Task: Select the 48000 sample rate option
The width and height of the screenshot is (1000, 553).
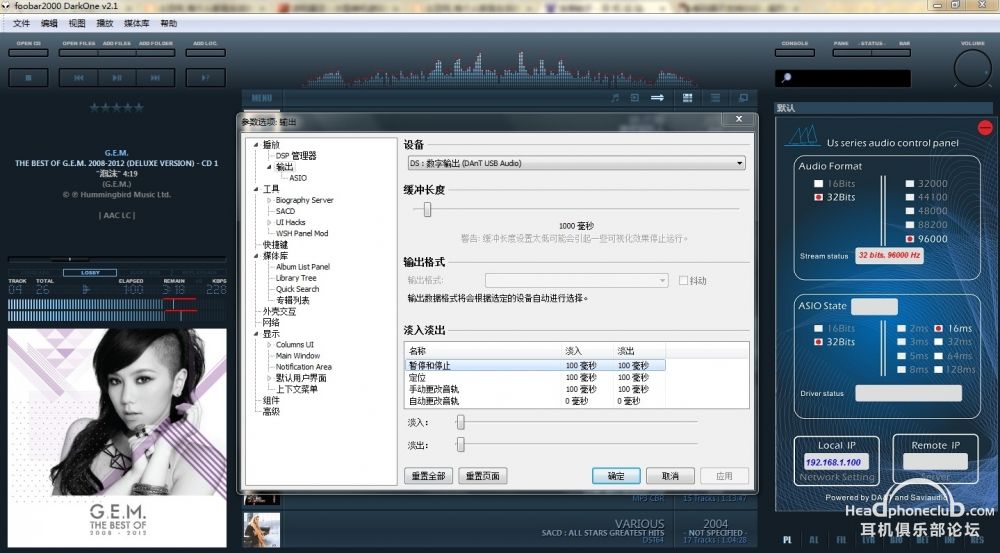Action: [x=910, y=211]
